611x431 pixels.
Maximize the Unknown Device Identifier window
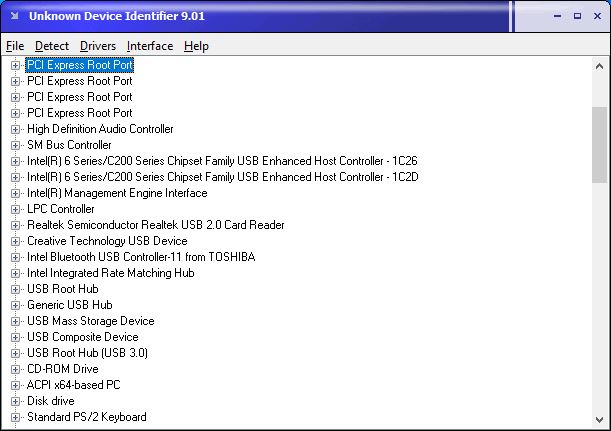pos(577,16)
